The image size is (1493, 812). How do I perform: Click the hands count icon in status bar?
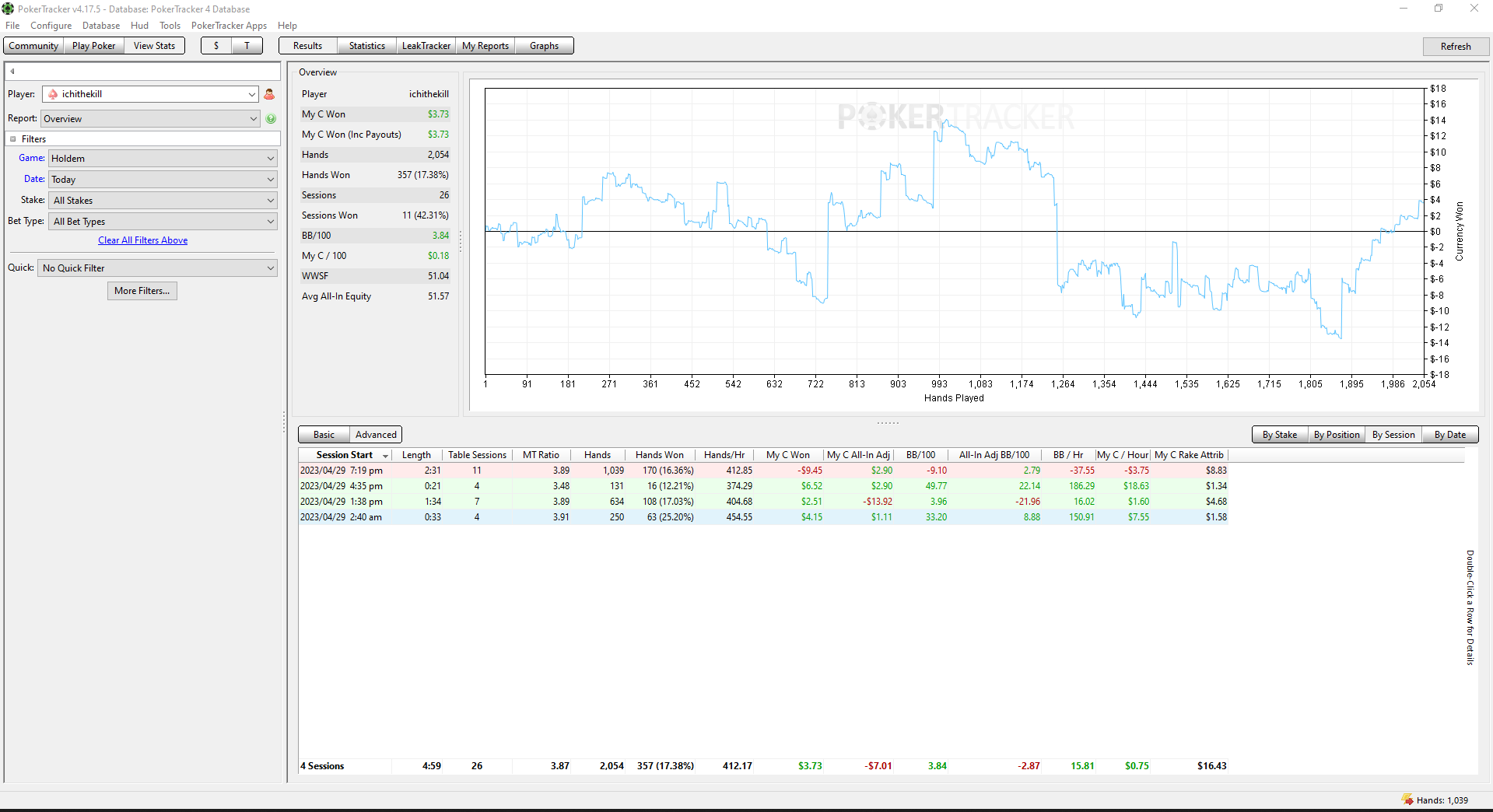pyautogui.click(x=1407, y=800)
